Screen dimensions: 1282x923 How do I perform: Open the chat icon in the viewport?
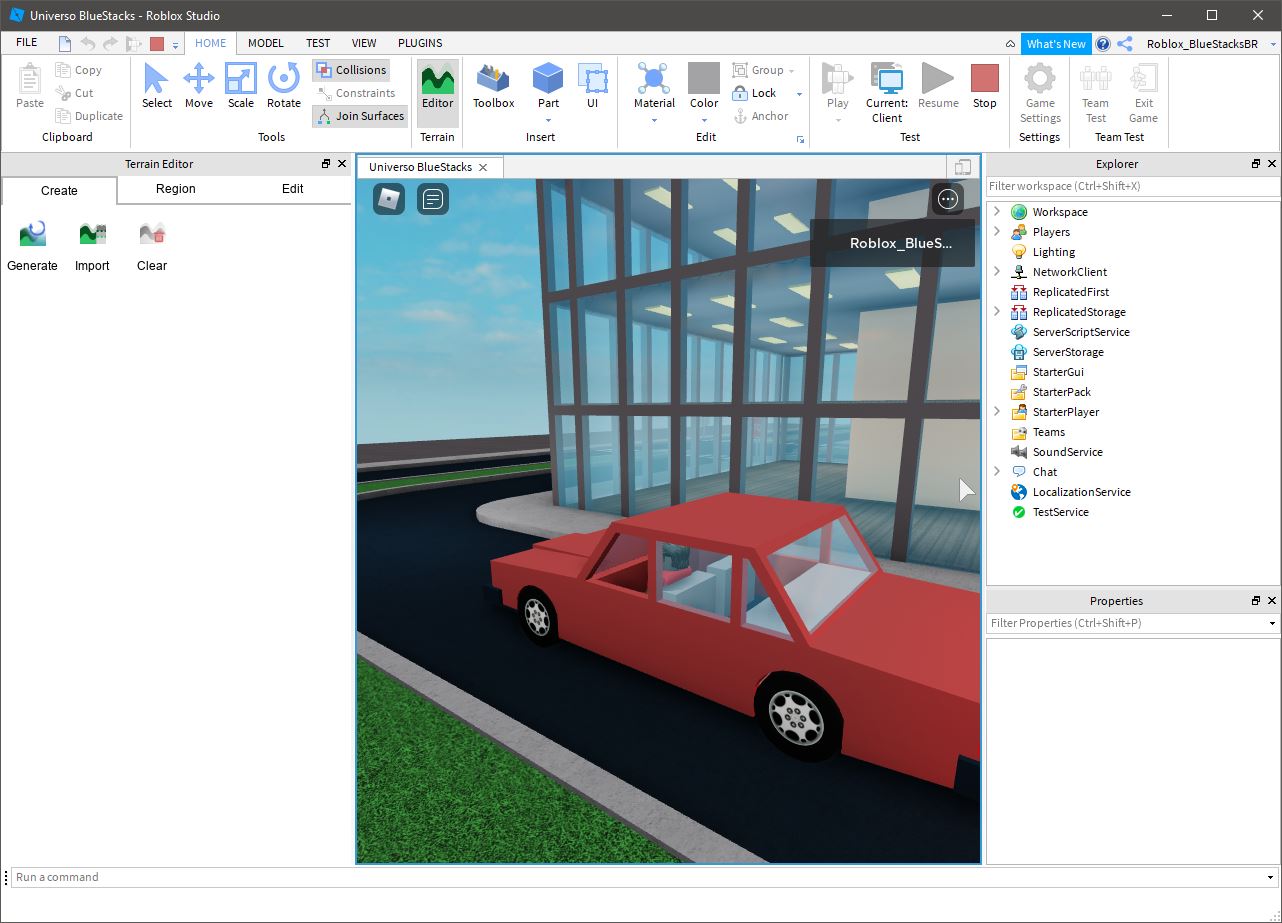pos(432,199)
